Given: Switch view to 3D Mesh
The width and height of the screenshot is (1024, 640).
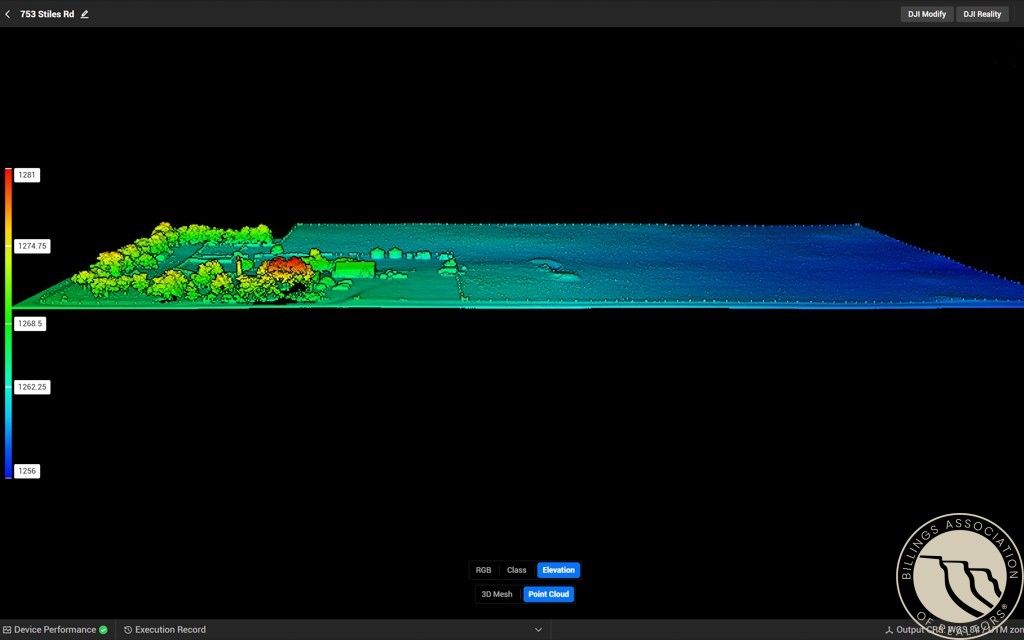Looking at the screenshot, I should (x=497, y=594).
